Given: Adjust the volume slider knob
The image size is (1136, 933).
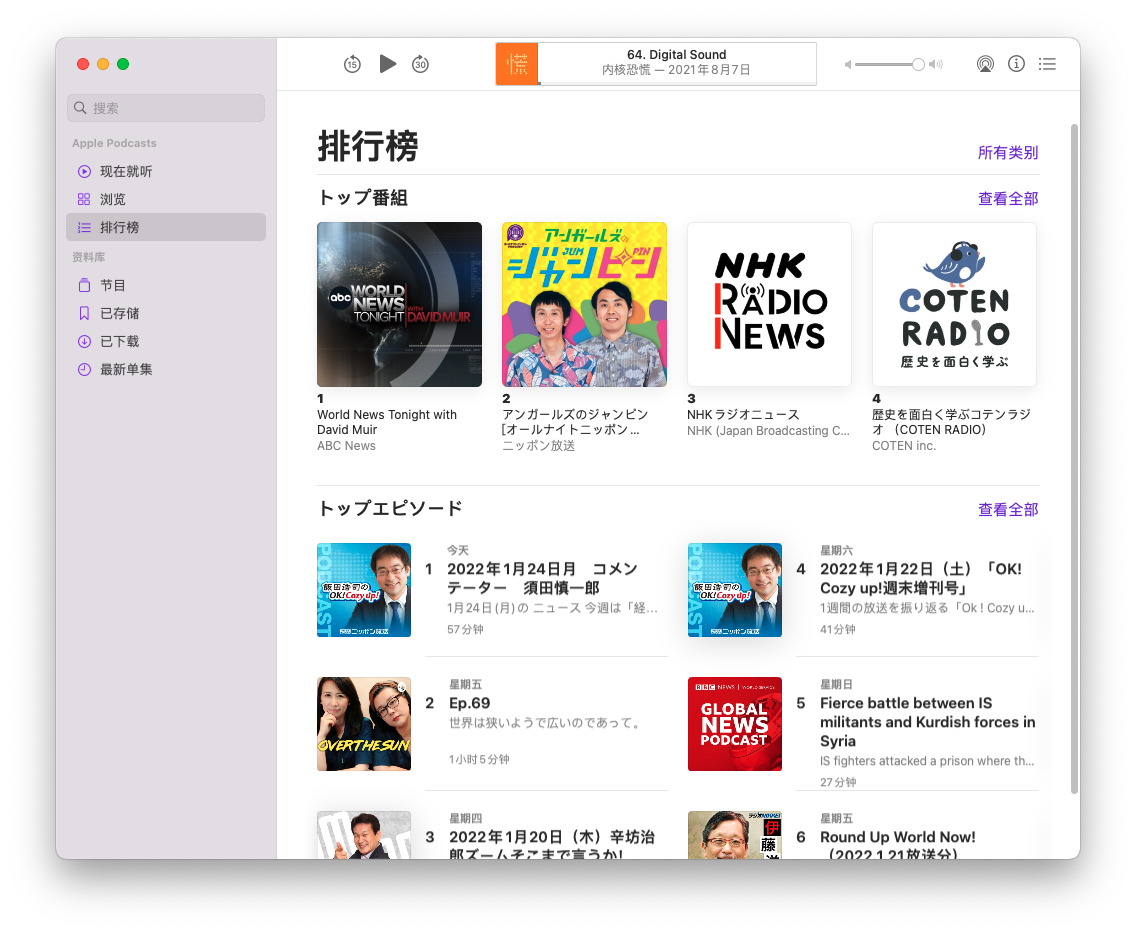Looking at the screenshot, I should click(x=918, y=64).
